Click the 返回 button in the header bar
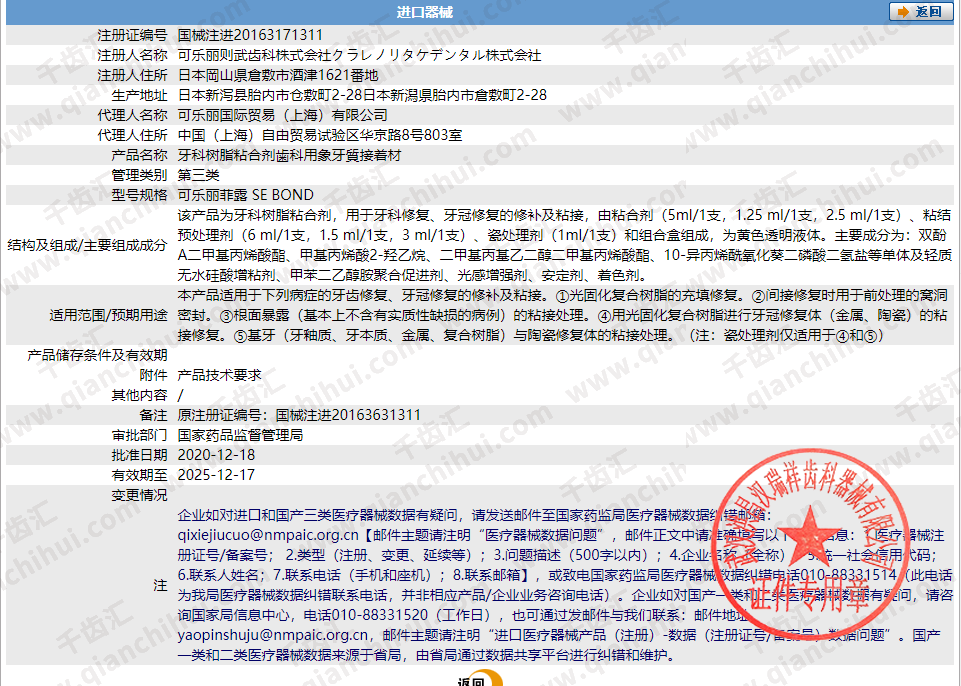The width and height of the screenshot is (961, 686). pos(919,12)
